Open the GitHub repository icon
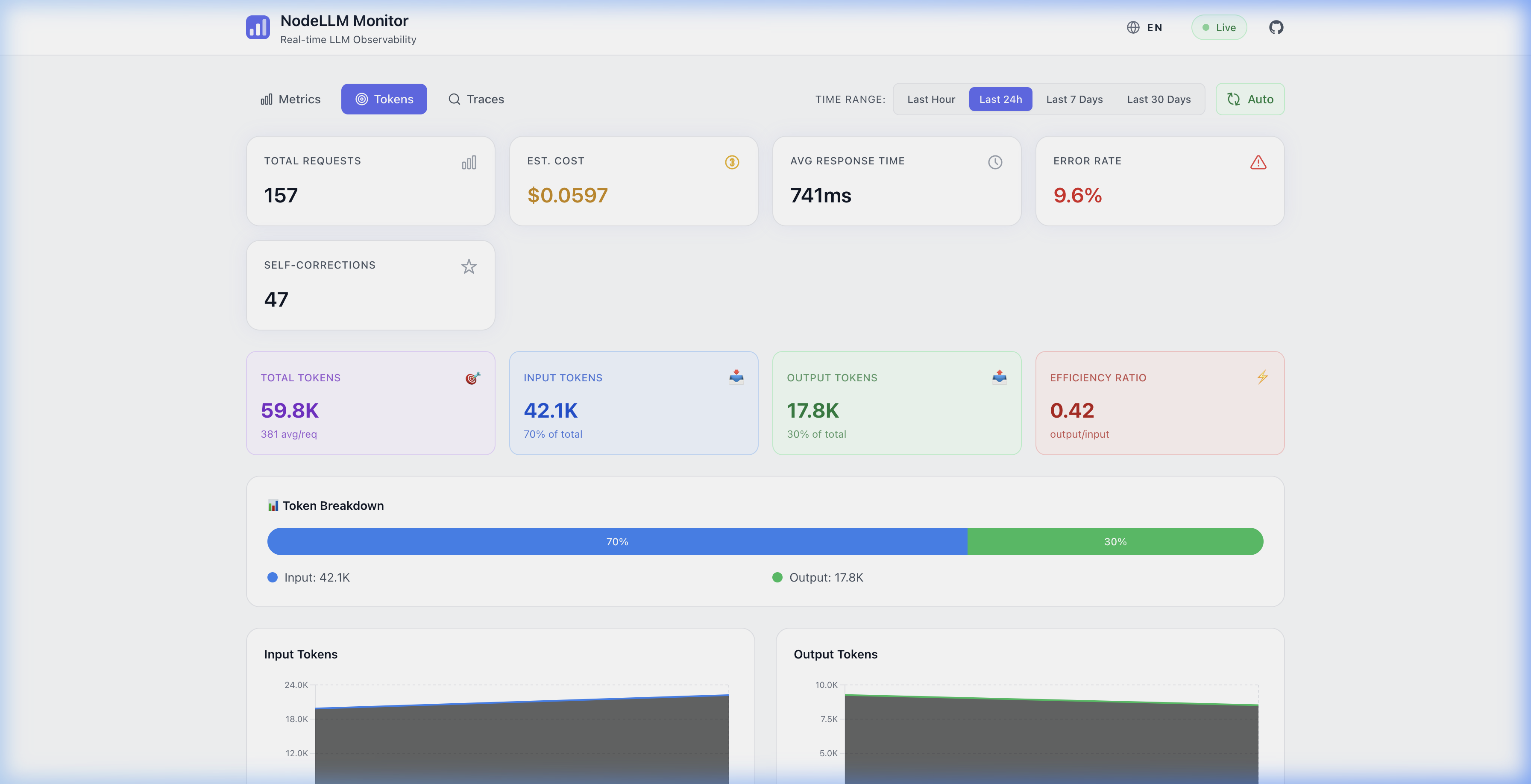Image resolution: width=1531 pixels, height=784 pixels. coord(1276,27)
